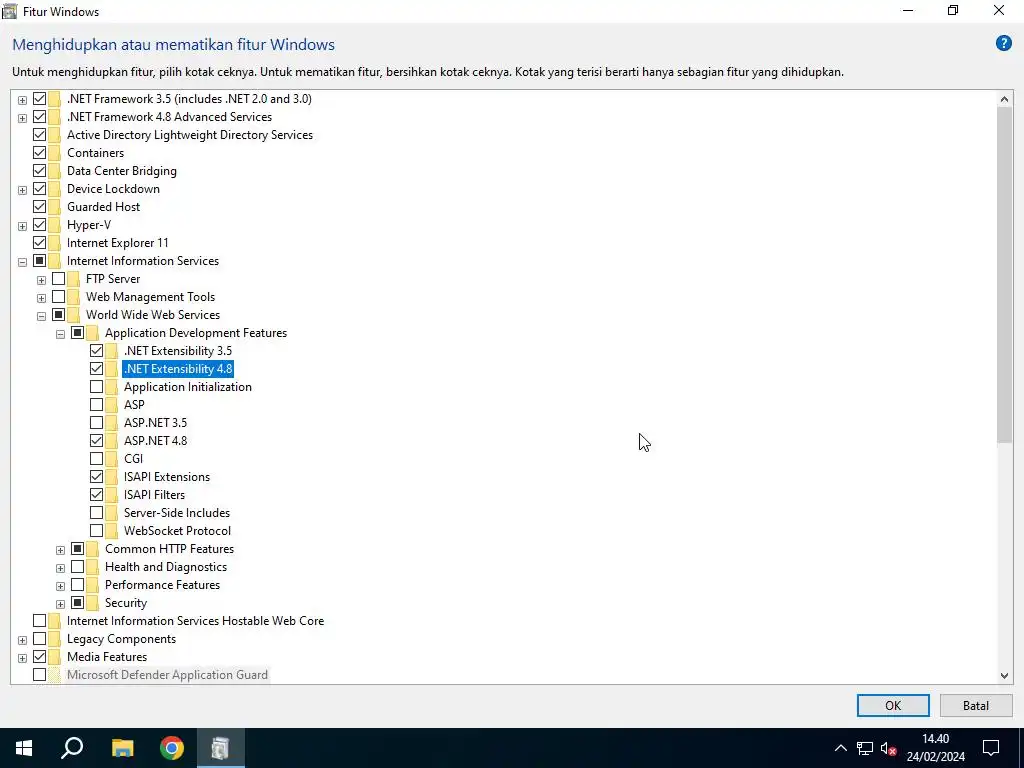Enable WebSocket Protocol checkbox
This screenshot has width=1024, height=768.
(x=97, y=531)
